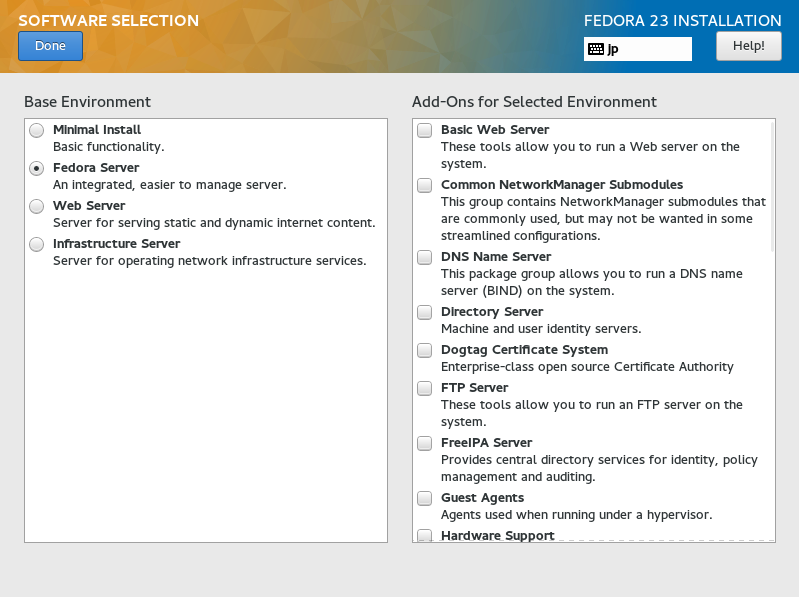The image size is (799, 597).
Task: Tick the DNS Name Server checkbox
Action: tap(424, 257)
